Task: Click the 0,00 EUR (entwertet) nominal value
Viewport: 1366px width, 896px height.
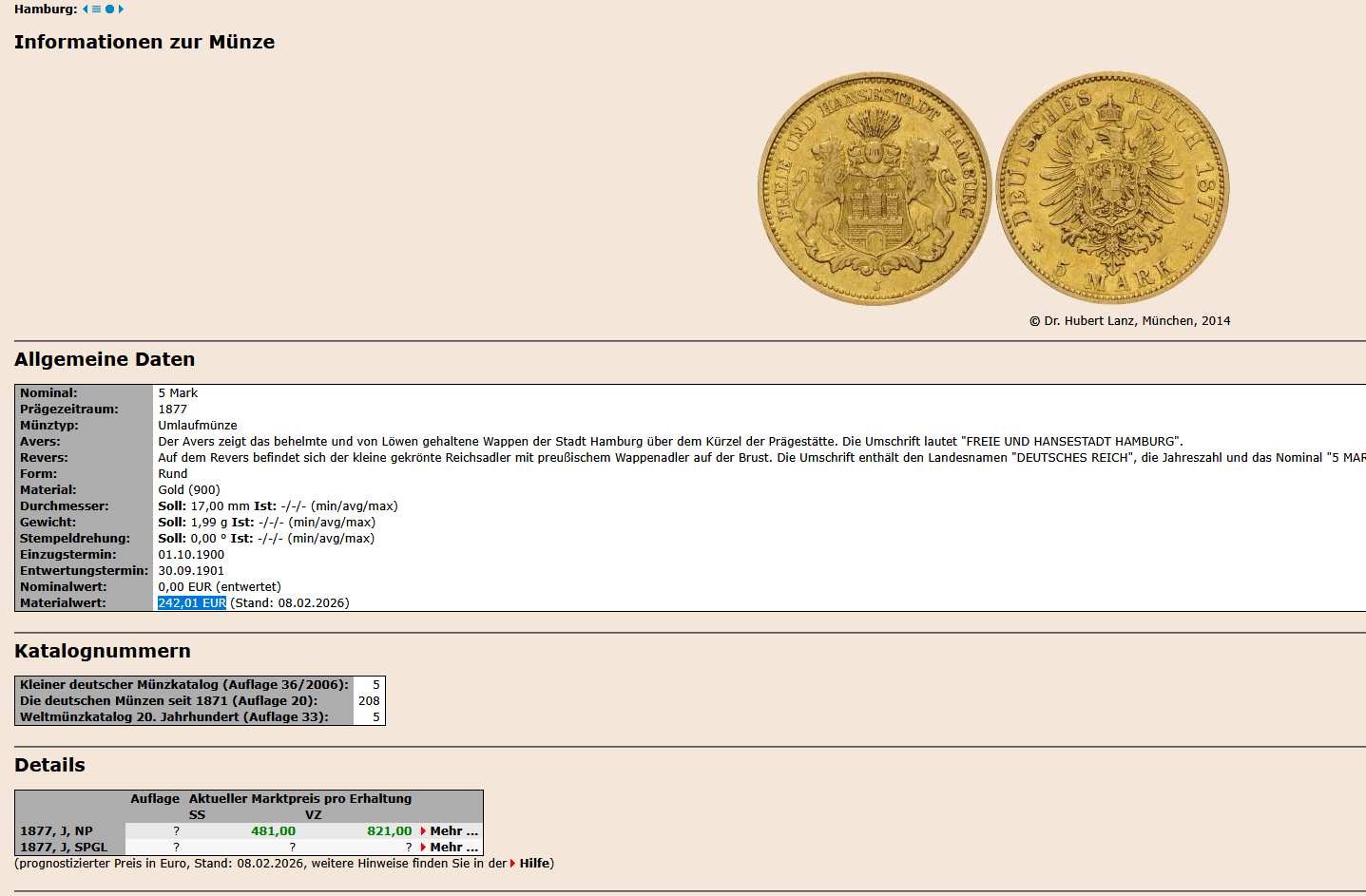Action: coord(220,587)
